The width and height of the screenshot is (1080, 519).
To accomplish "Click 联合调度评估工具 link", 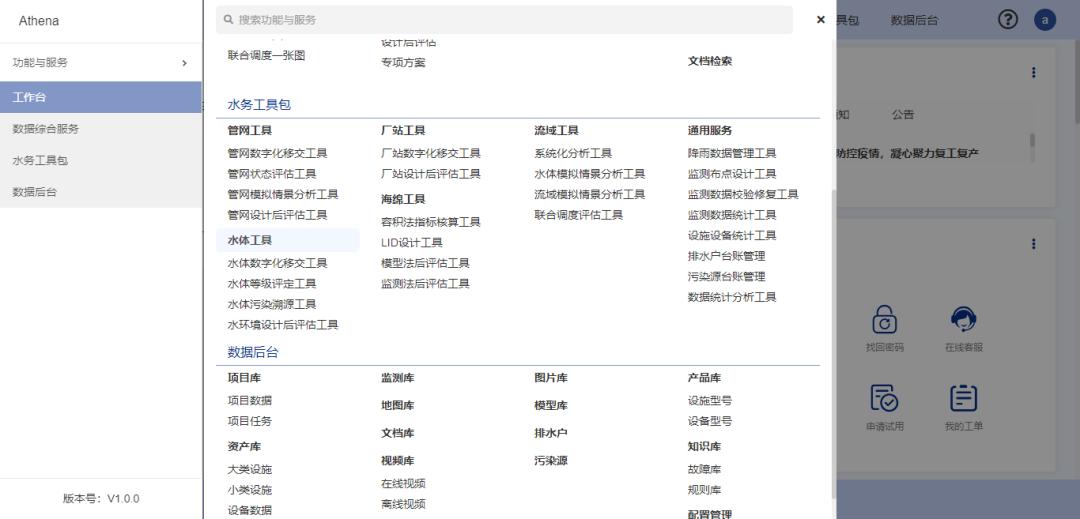I will (578, 215).
